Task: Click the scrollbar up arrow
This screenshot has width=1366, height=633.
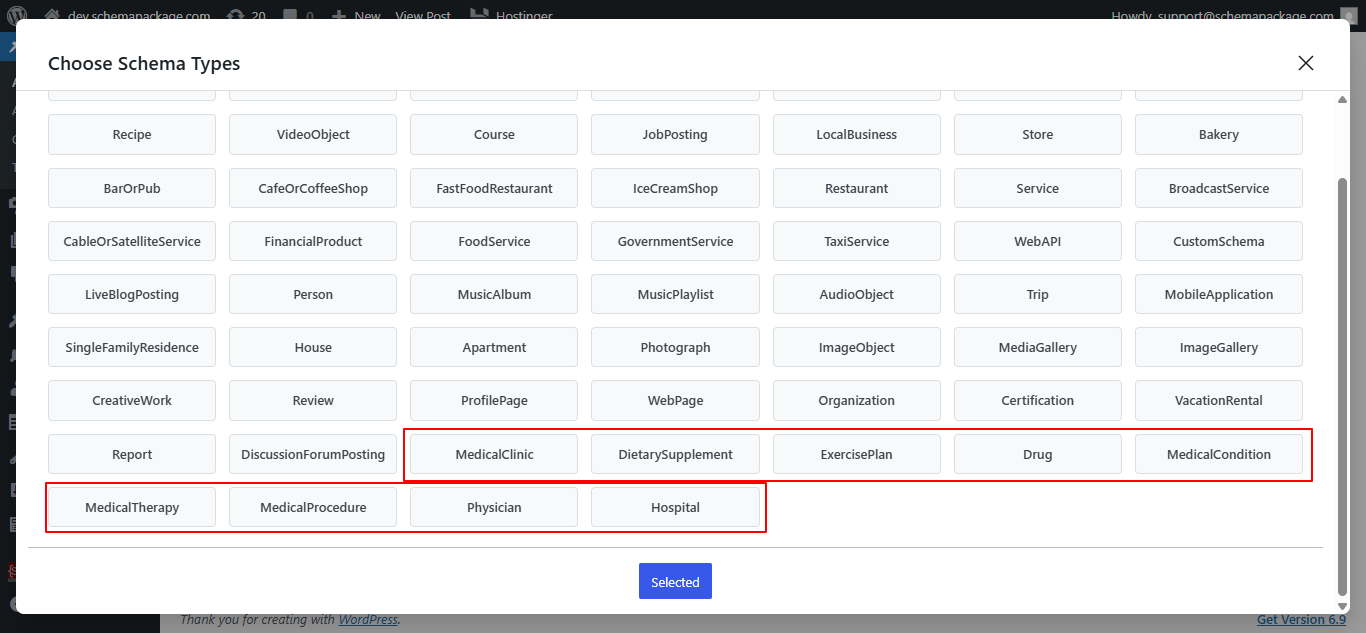Action: click(x=1342, y=98)
